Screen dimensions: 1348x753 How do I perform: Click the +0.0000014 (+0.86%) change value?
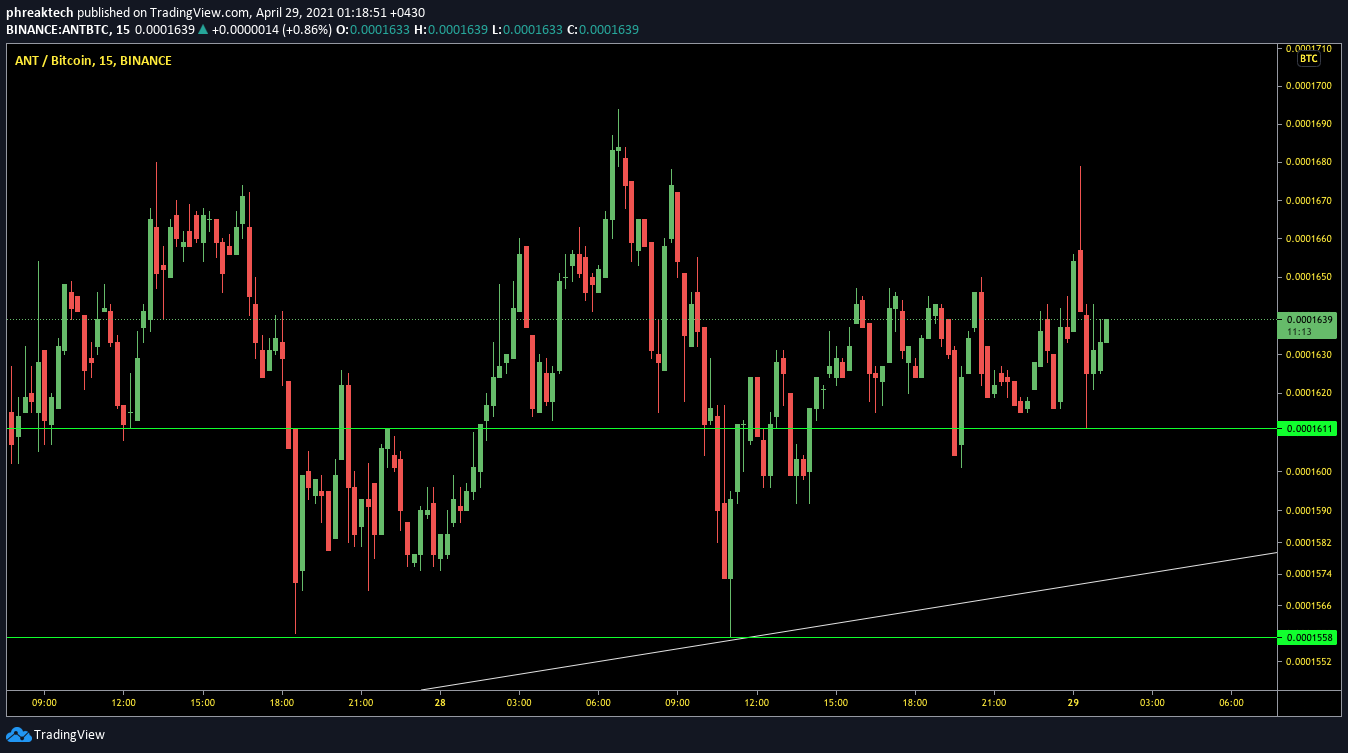[272, 30]
